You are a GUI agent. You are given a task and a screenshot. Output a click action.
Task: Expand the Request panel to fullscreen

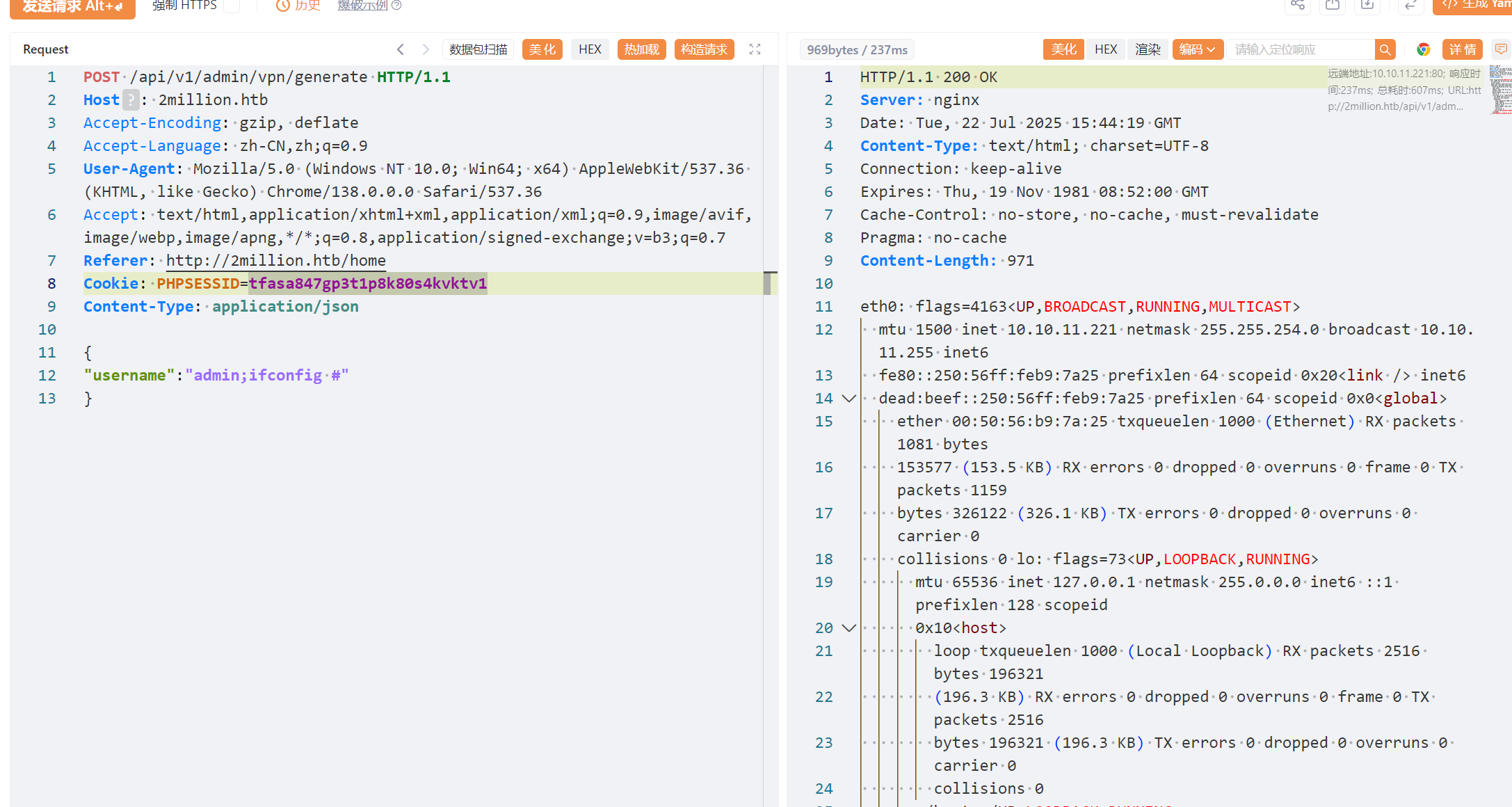755,49
